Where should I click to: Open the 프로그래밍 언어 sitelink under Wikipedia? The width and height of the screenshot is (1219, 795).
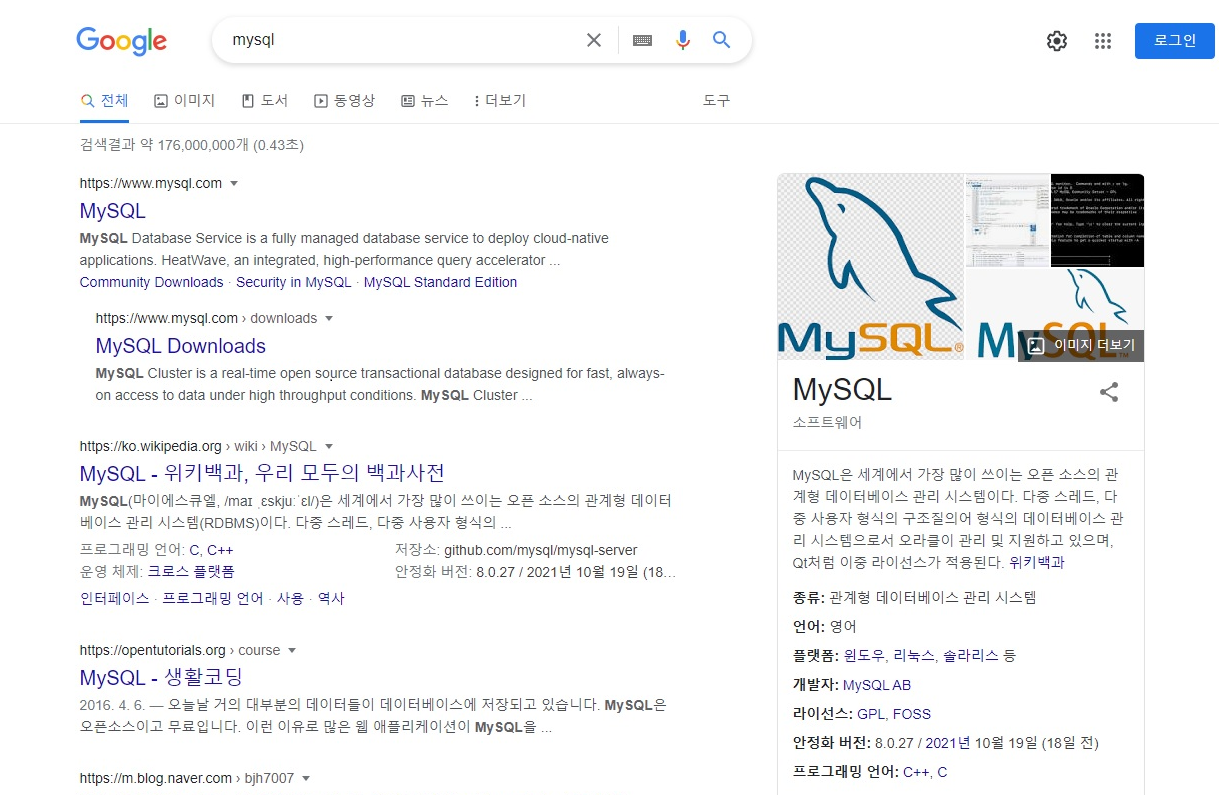coord(213,598)
